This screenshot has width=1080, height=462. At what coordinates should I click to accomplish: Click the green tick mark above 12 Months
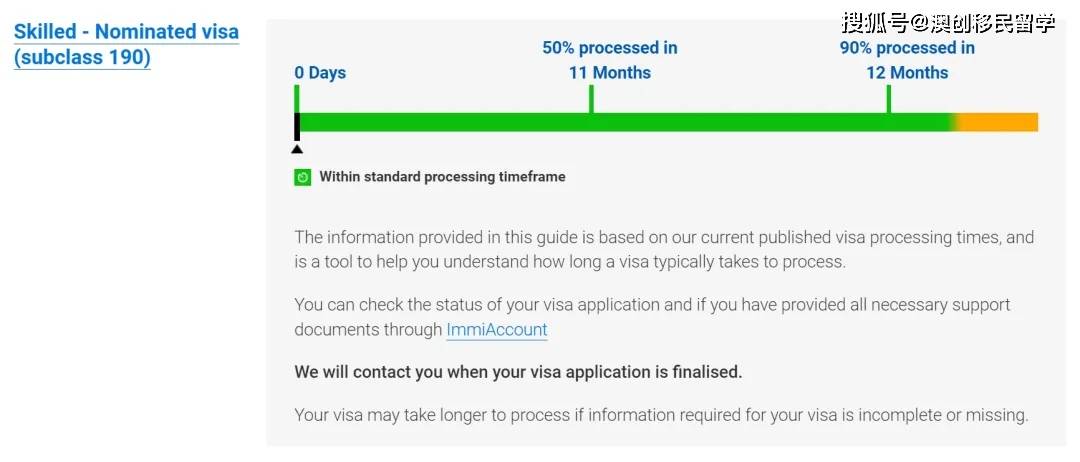coord(888,98)
